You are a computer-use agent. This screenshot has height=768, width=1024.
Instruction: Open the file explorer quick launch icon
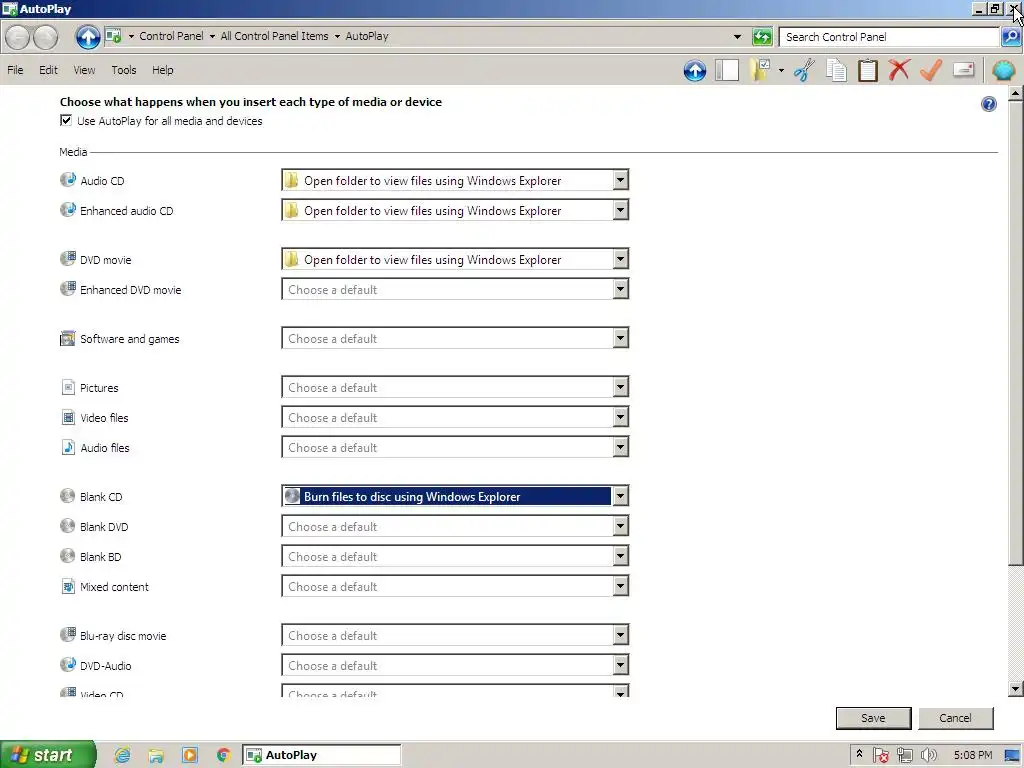156,756
